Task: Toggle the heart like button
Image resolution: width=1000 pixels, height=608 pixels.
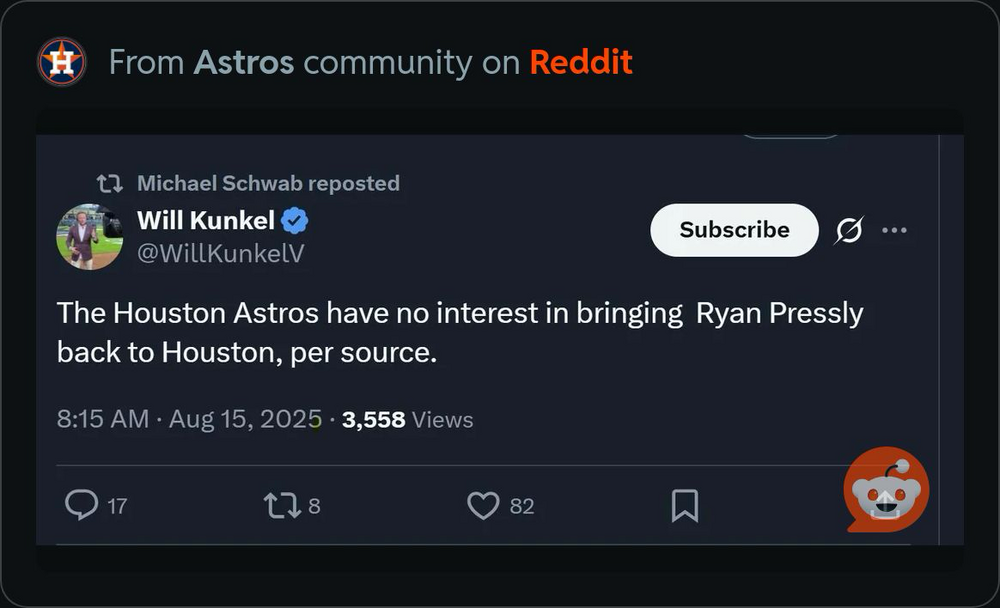Action: [483, 505]
